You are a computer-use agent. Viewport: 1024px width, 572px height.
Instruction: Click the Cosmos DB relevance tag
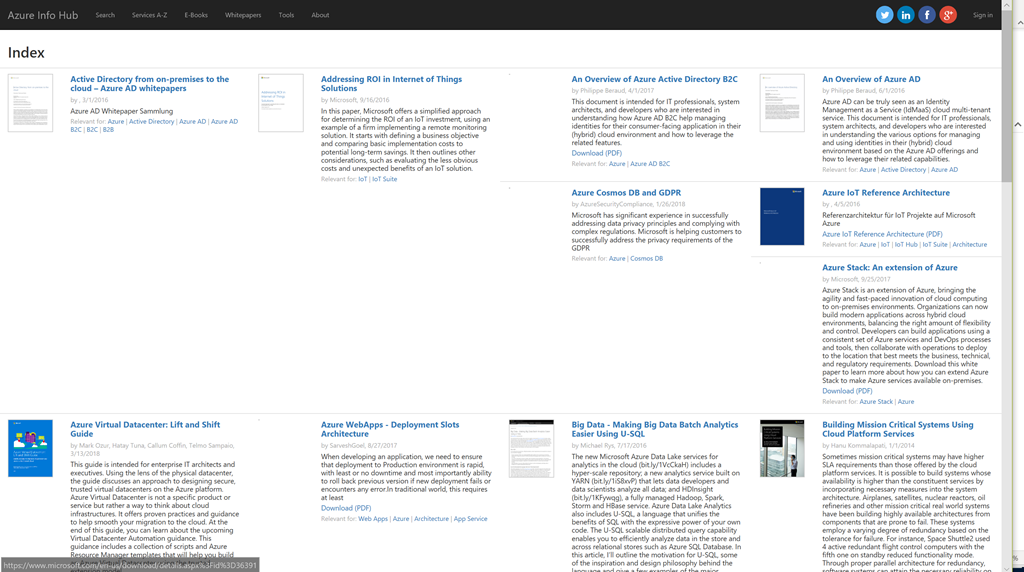[646, 258]
